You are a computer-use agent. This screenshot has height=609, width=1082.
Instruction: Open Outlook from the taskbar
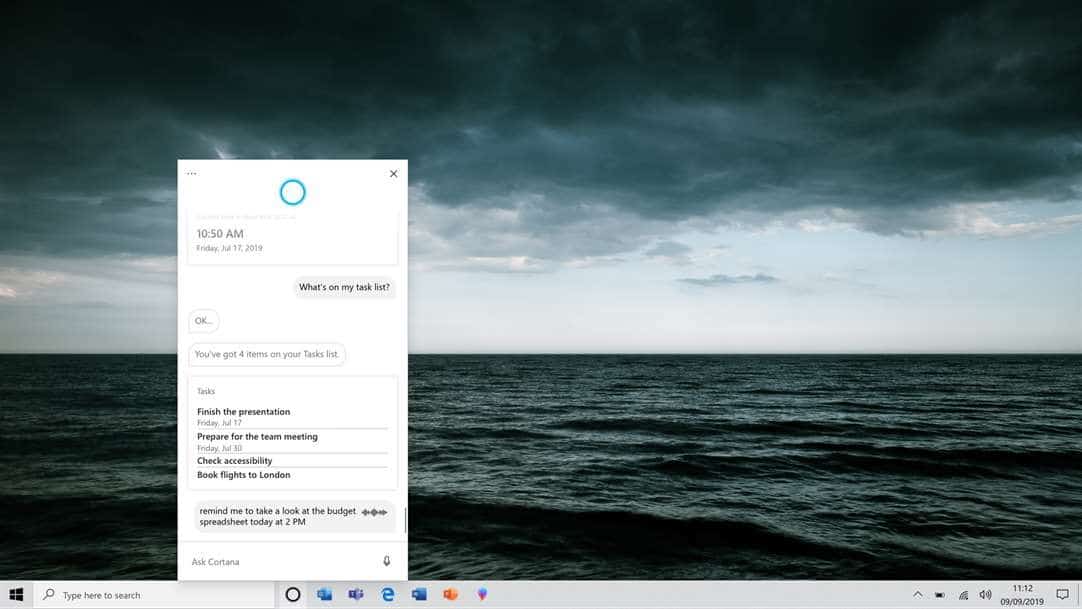pyautogui.click(x=324, y=595)
